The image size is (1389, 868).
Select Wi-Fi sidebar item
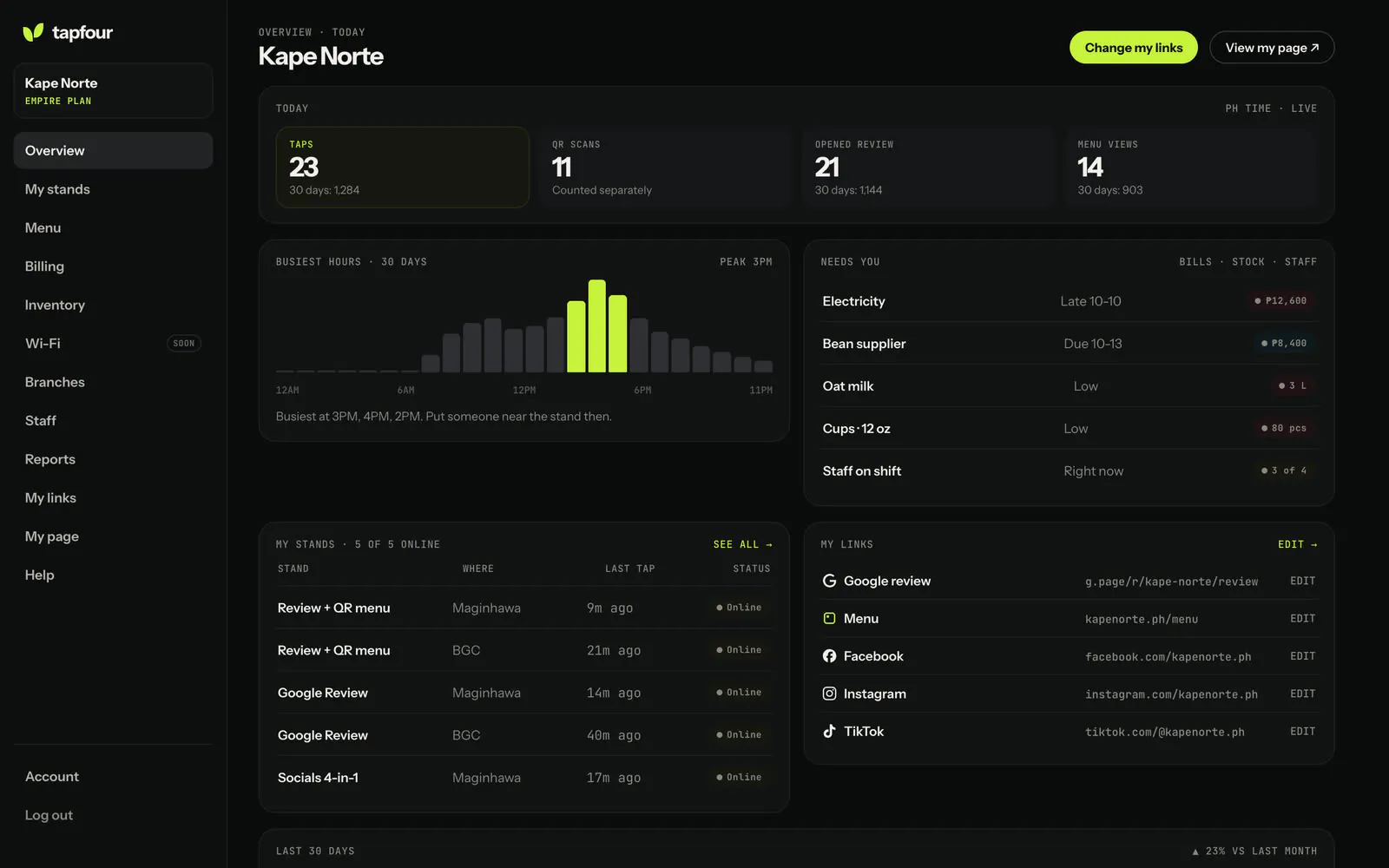coord(113,344)
